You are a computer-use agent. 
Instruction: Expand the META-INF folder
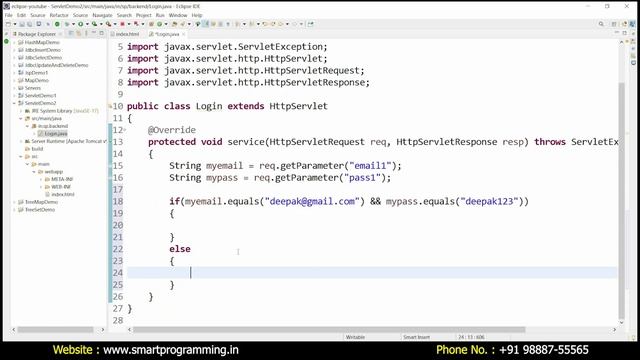point(41,179)
